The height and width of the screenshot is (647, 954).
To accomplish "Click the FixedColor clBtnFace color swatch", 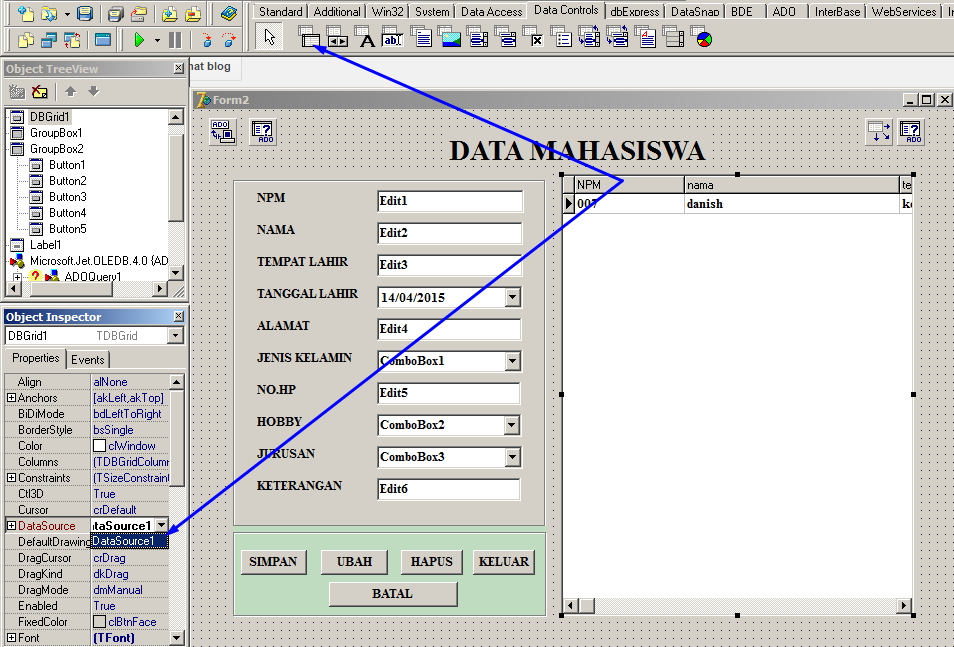I will point(99,622).
